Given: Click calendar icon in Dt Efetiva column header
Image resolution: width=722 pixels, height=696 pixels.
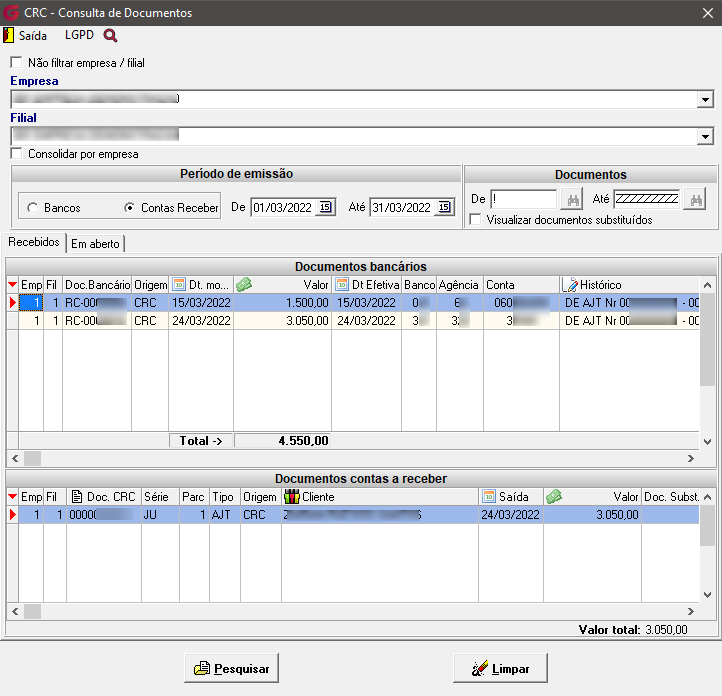Looking at the screenshot, I should [342, 284].
